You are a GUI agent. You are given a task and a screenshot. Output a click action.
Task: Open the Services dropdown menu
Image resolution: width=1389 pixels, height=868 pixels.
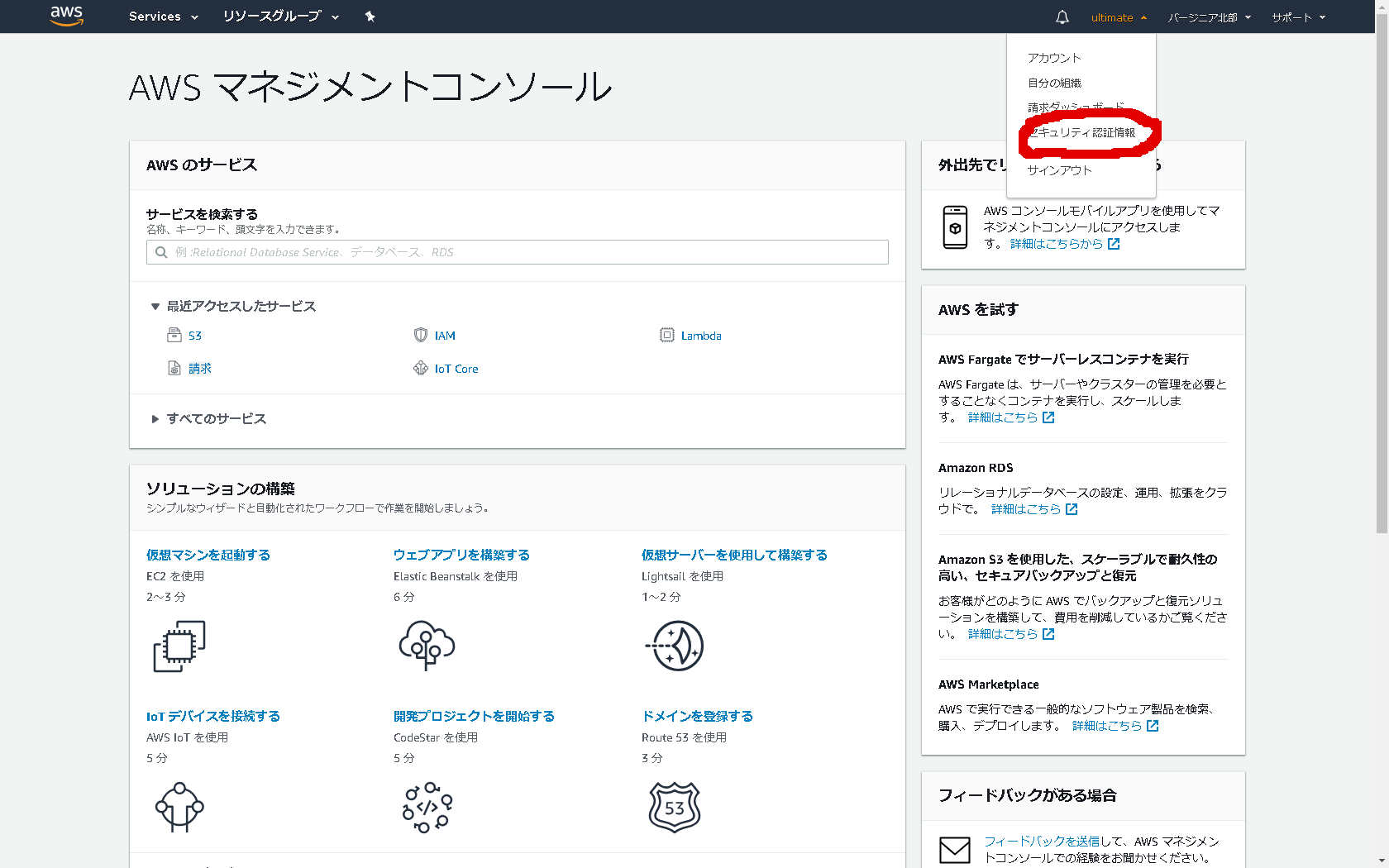tap(164, 17)
